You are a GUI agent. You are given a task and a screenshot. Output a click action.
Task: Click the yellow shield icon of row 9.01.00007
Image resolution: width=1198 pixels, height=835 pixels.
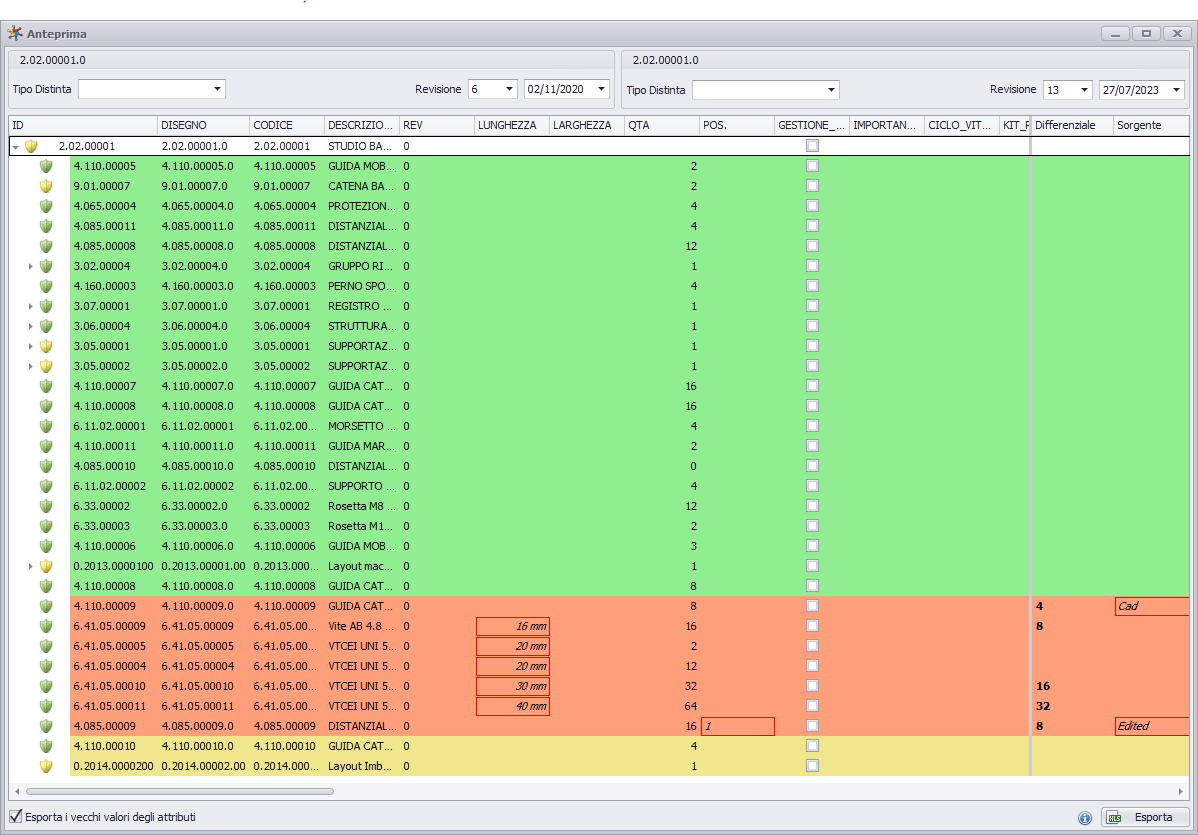[x=46, y=186]
